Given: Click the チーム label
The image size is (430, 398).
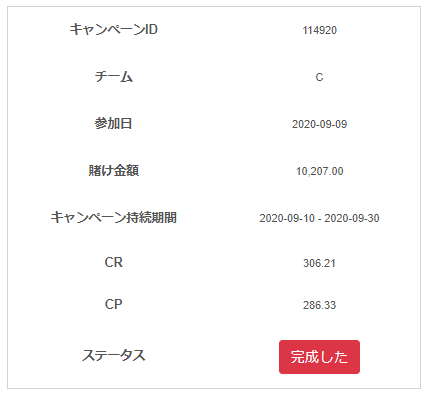Looking at the screenshot, I should 113,77.
